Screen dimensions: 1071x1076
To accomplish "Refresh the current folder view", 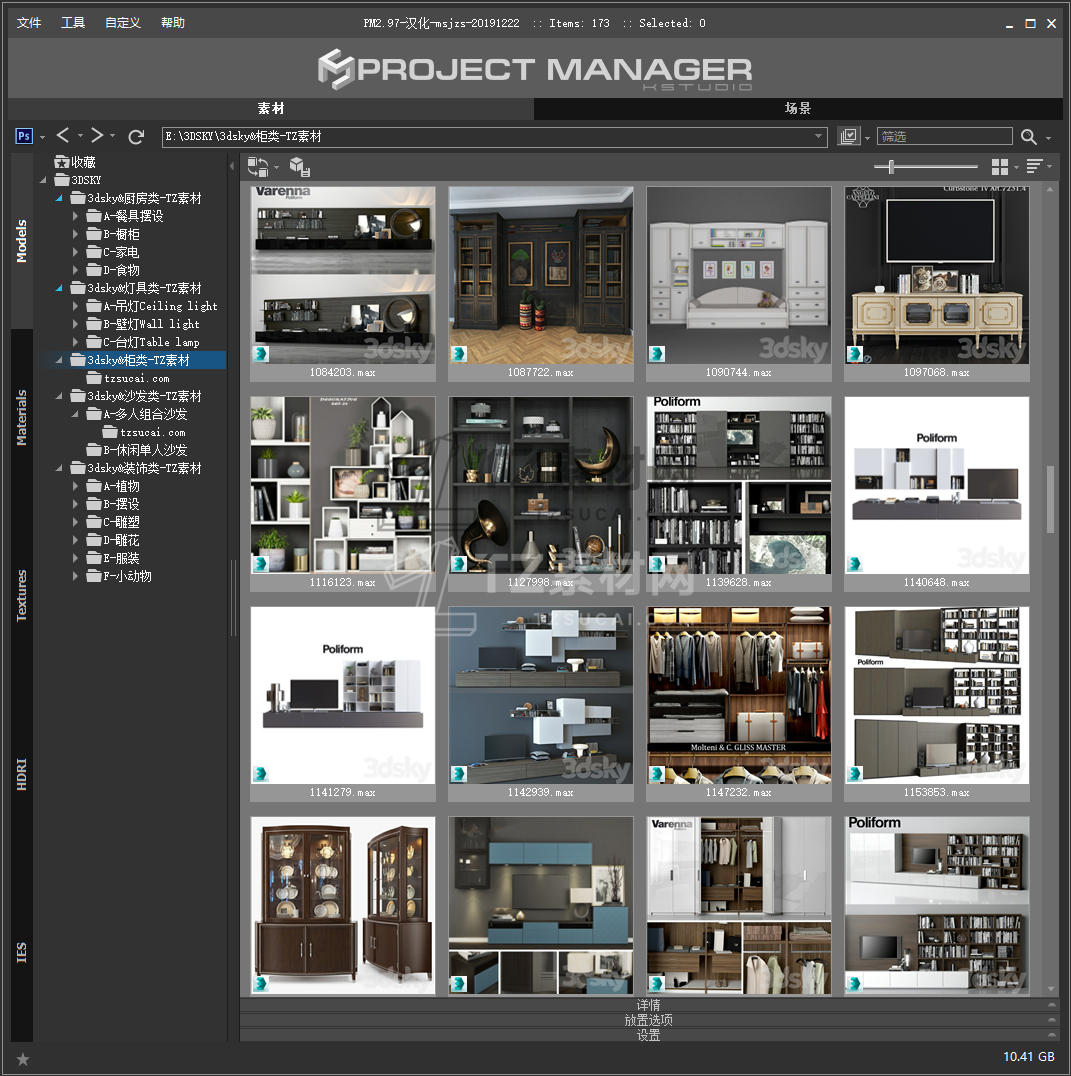I will pos(137,136).
